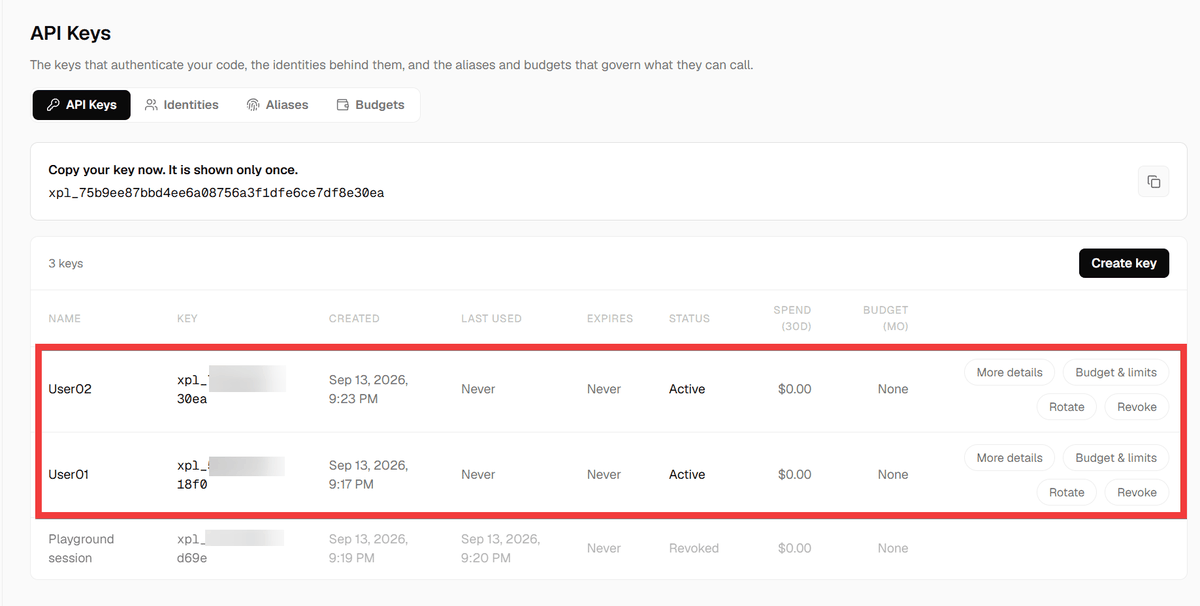The height and width of the screenshot is (606, 1200).
Task: Select the key icon on the API Keys tab
Action: pos(54,105)
